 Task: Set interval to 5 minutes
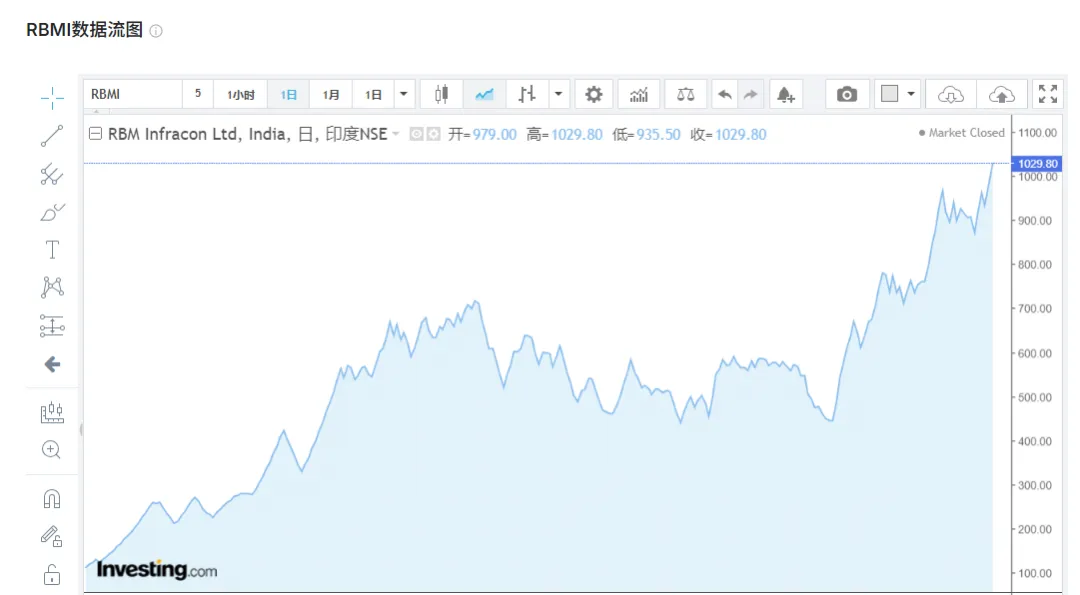point(198,94)
